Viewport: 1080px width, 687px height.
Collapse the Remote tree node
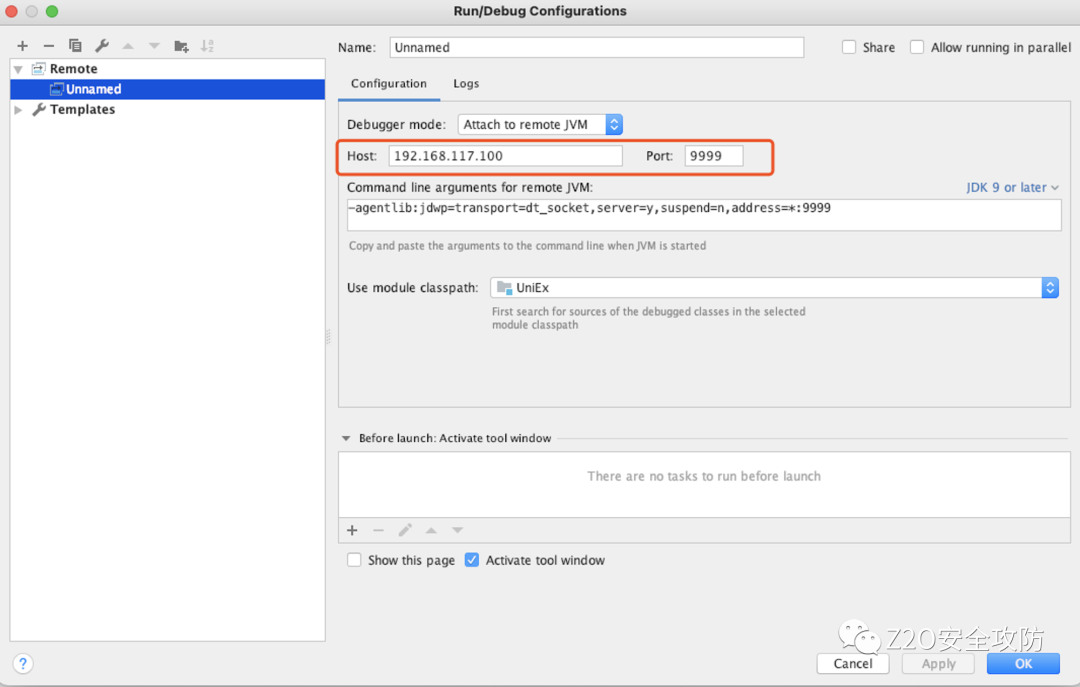19,69
